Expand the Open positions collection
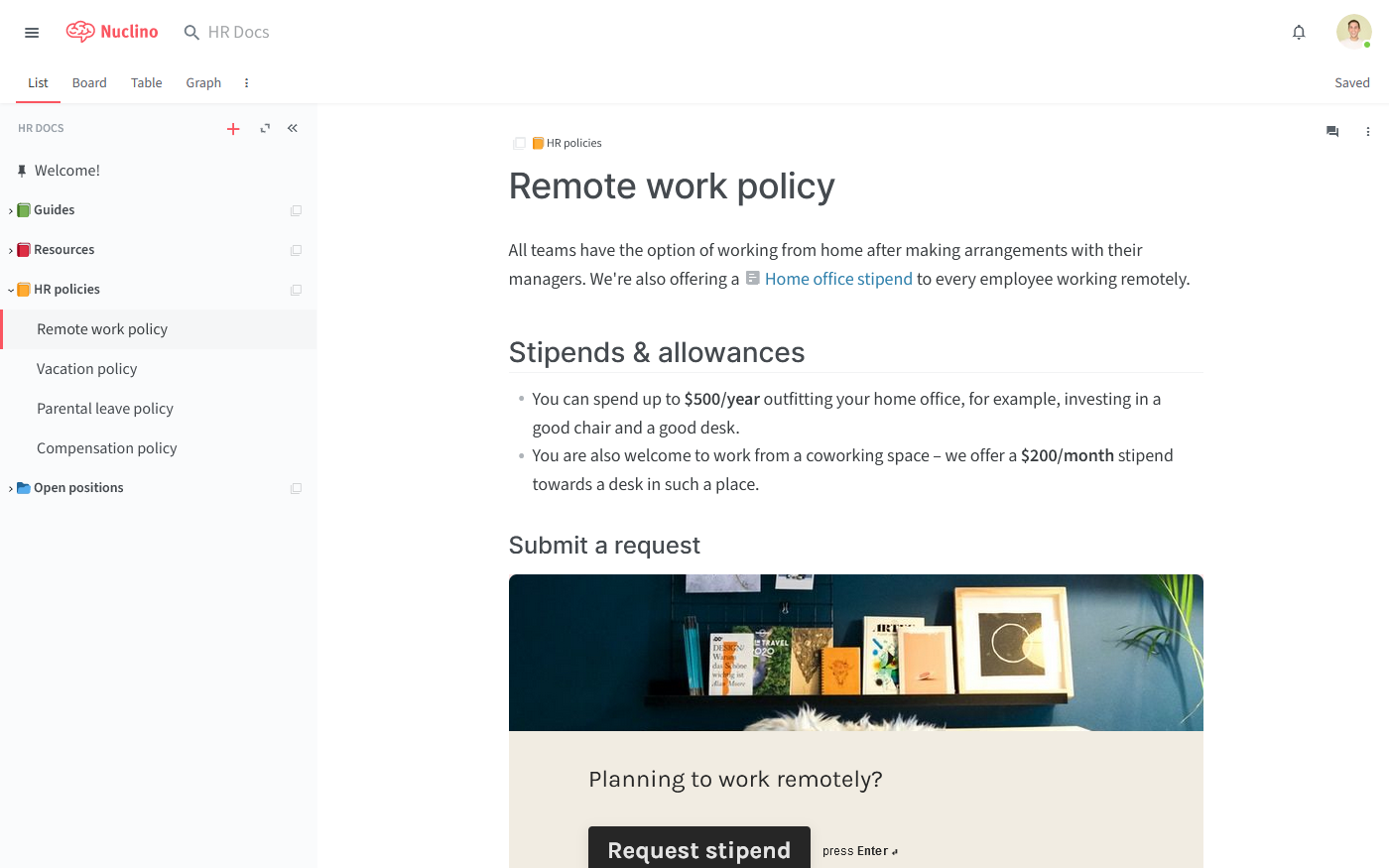 tap(11, 488)
